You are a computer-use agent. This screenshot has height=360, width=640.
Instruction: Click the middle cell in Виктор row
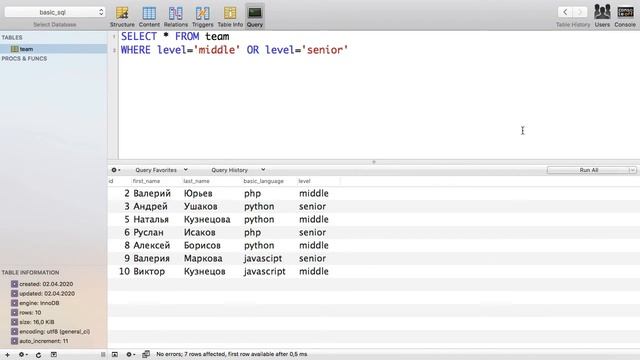(x=313, y=272)
